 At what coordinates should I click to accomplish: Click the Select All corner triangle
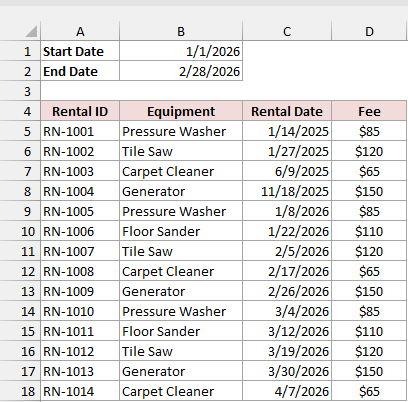point(31,32)
